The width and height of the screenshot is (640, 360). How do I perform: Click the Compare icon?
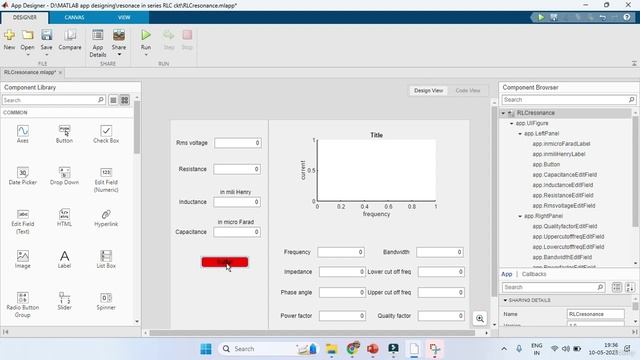[70, 35]
